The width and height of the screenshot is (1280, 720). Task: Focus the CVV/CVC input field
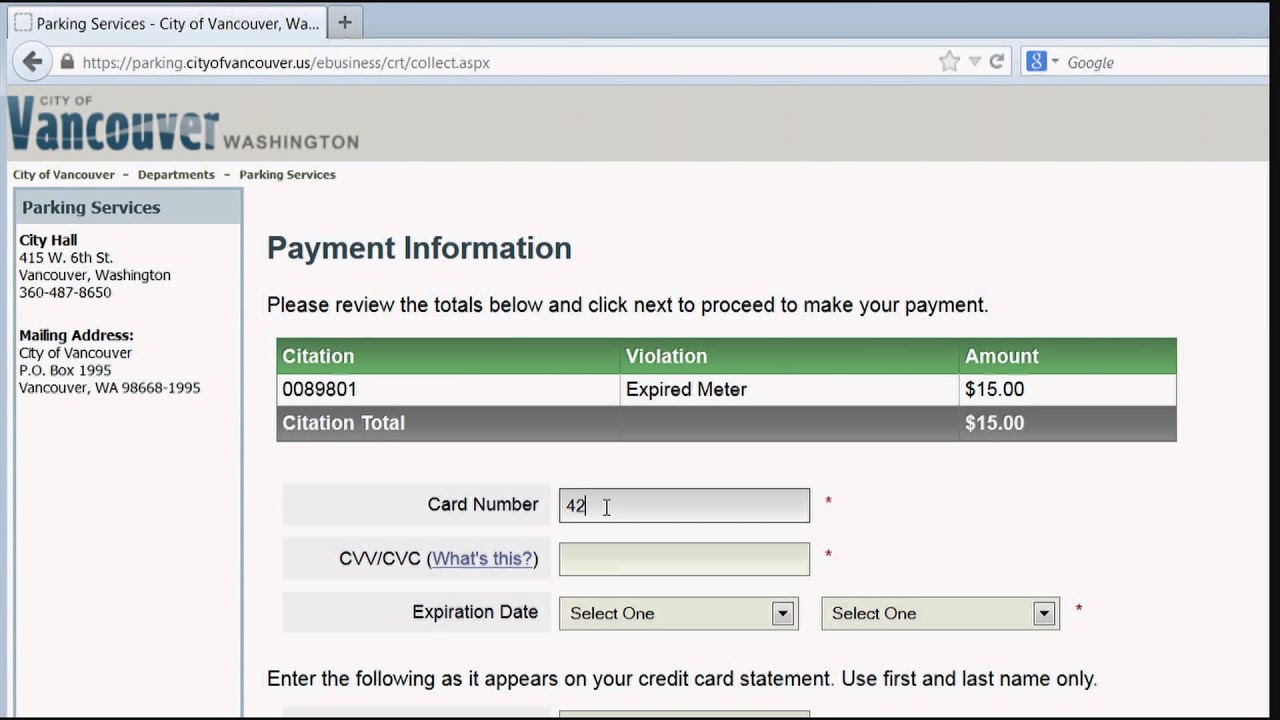(x=684, y=559)
